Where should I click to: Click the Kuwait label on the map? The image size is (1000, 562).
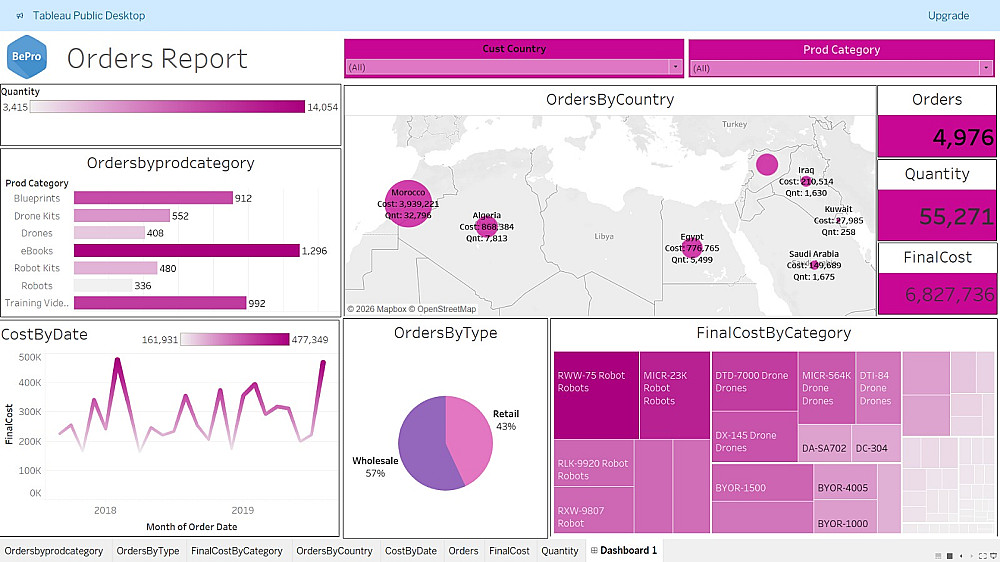[838, 209]
